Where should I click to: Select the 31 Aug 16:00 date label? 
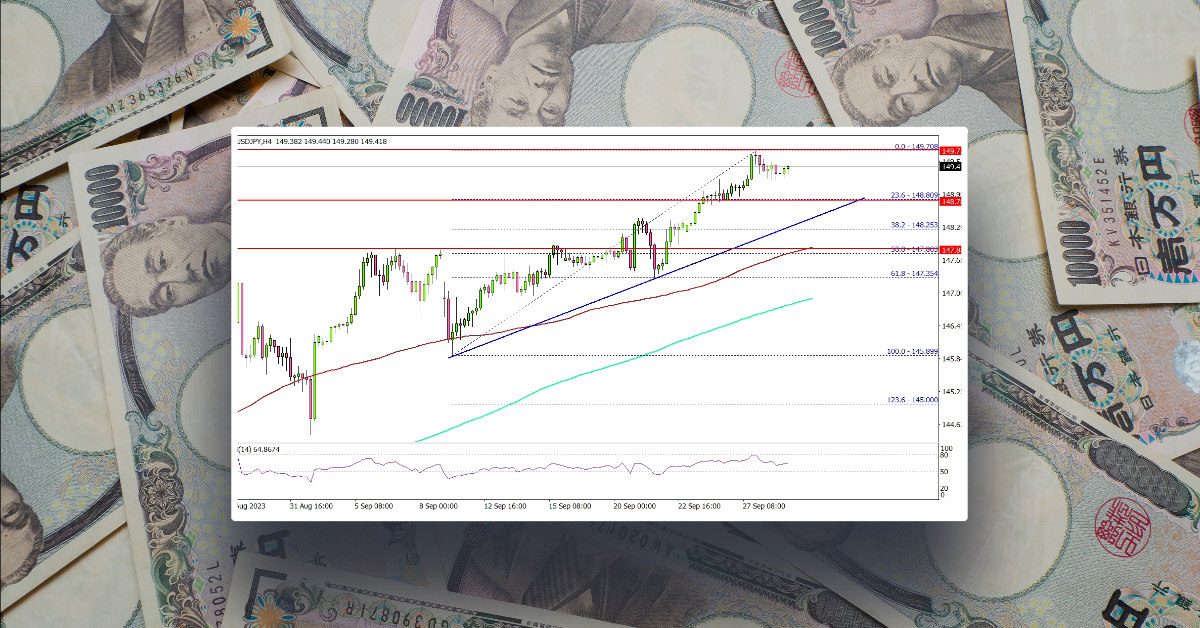311,506
